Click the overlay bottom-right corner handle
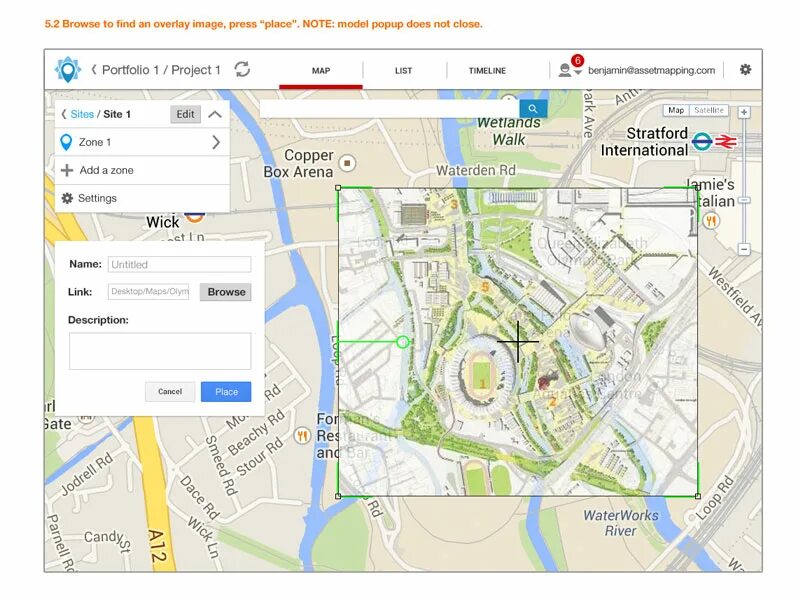 [697, 496]
